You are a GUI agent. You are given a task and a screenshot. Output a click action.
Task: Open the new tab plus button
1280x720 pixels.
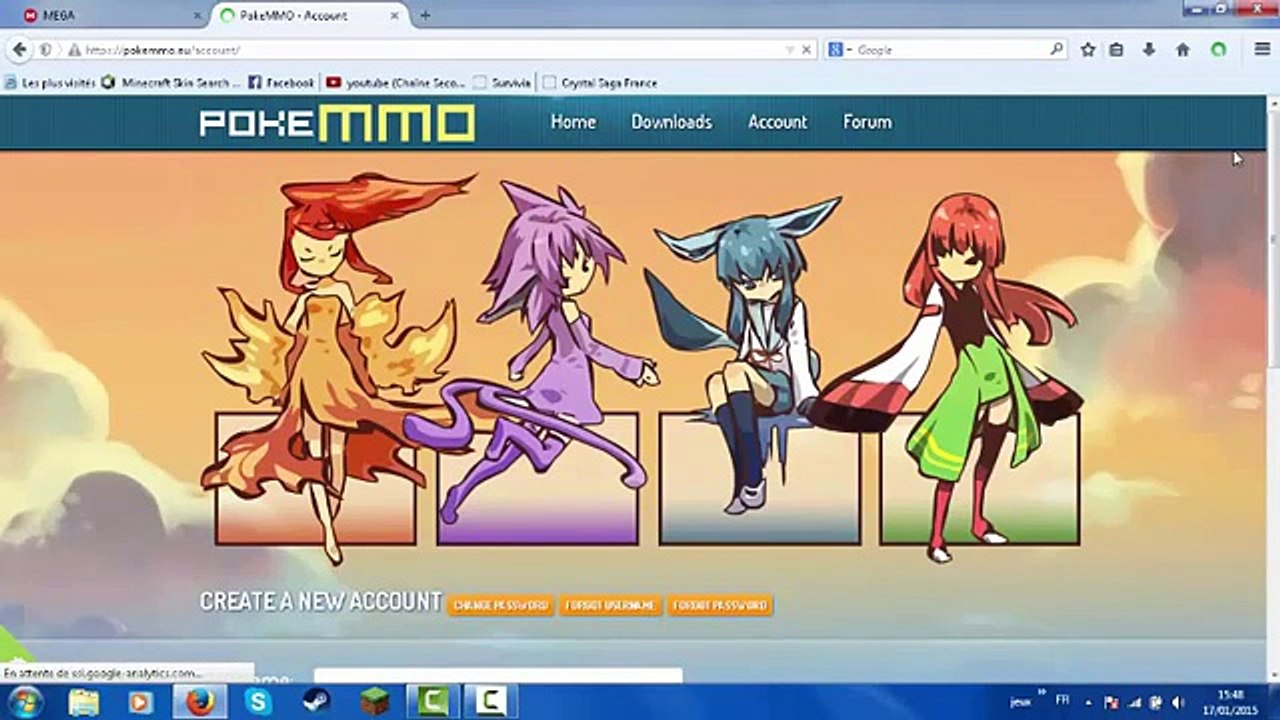425,15
